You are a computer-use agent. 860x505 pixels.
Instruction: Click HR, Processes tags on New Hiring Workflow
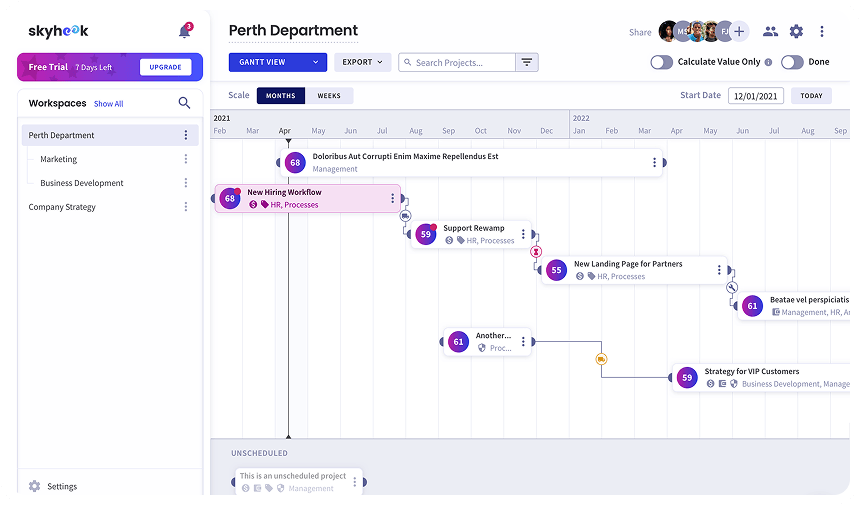[x=294, y=205]
